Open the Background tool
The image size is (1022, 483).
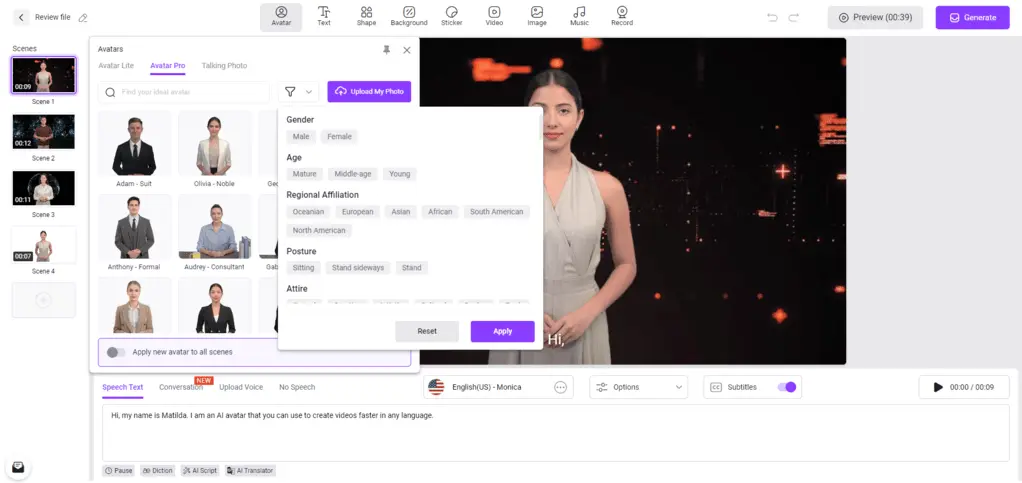tap(409, 17)
